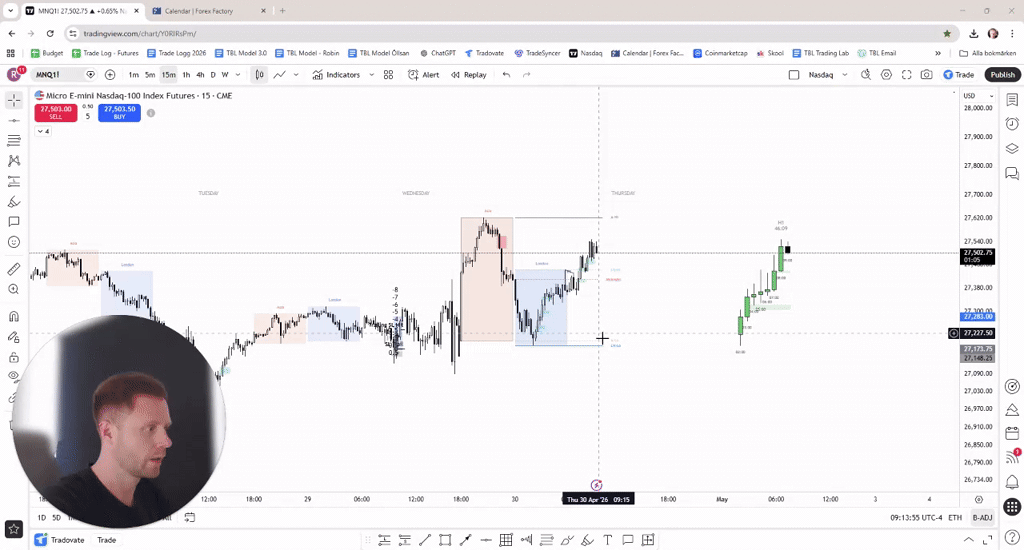This screenshot has width=1024, height=550.
Task: Click the zoom in tool
Action: [x=14, y=289]
